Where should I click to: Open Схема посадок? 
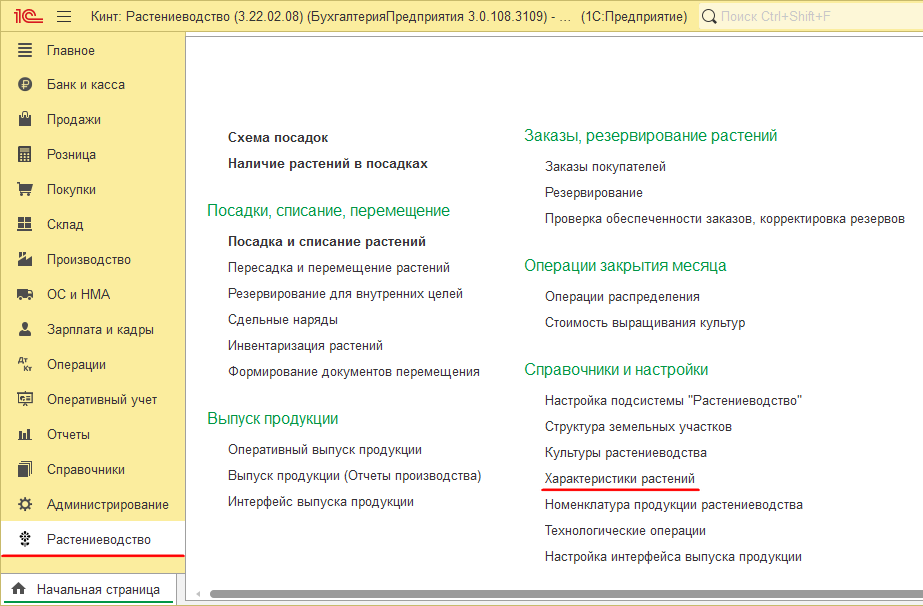[x=277, y=137]
